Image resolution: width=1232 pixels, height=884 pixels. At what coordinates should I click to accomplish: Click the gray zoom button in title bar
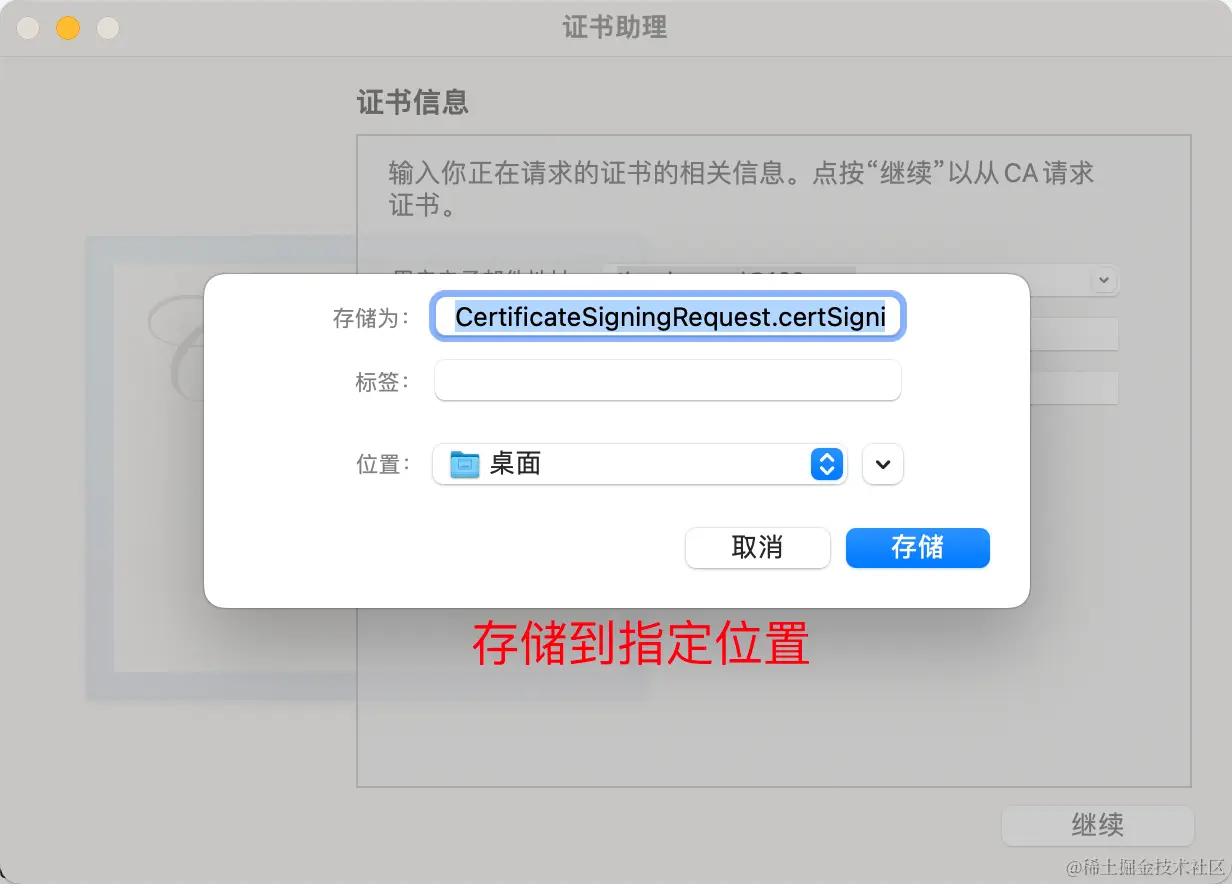108,28
